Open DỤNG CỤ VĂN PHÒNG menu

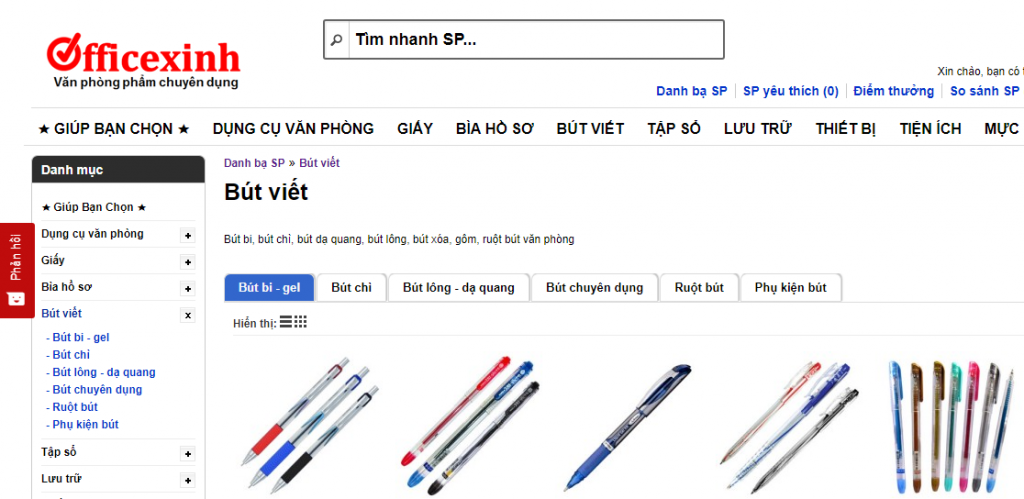(293, 129)
